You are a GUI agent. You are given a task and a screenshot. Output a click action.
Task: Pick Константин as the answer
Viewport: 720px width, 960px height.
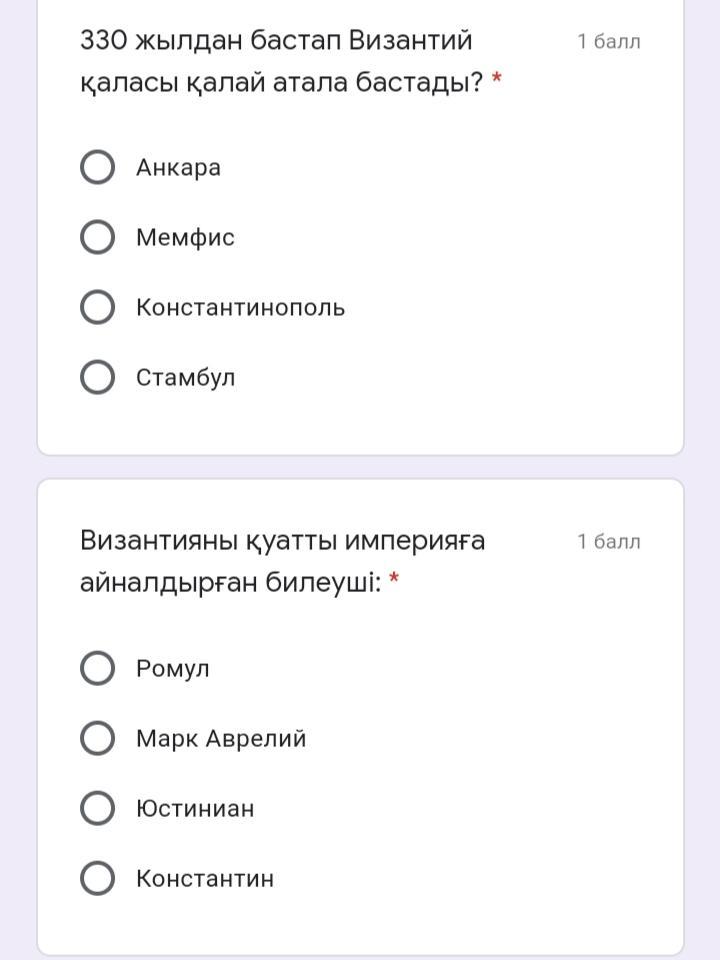click(97, 878)
